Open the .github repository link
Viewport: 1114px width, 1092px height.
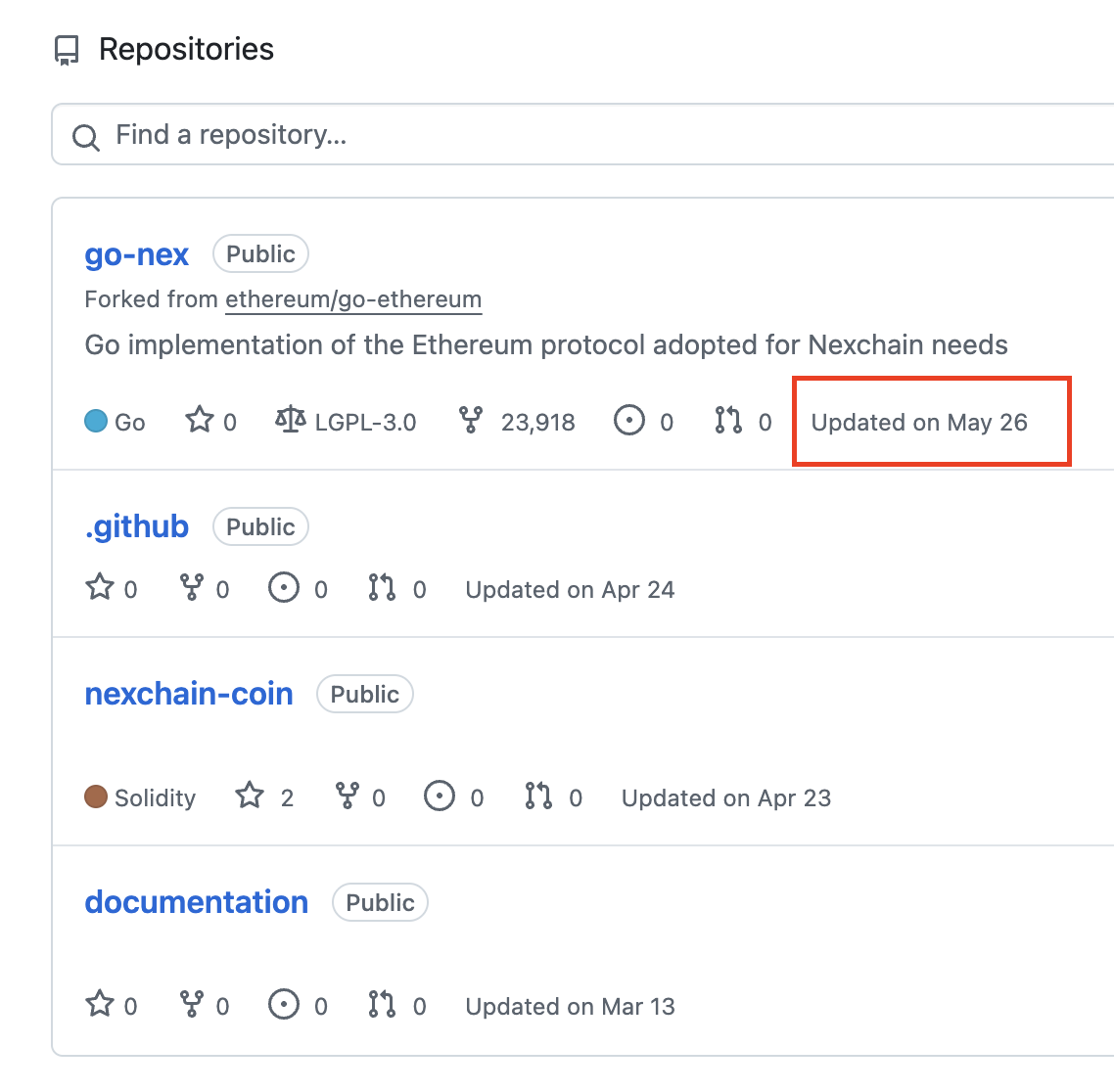137,526
